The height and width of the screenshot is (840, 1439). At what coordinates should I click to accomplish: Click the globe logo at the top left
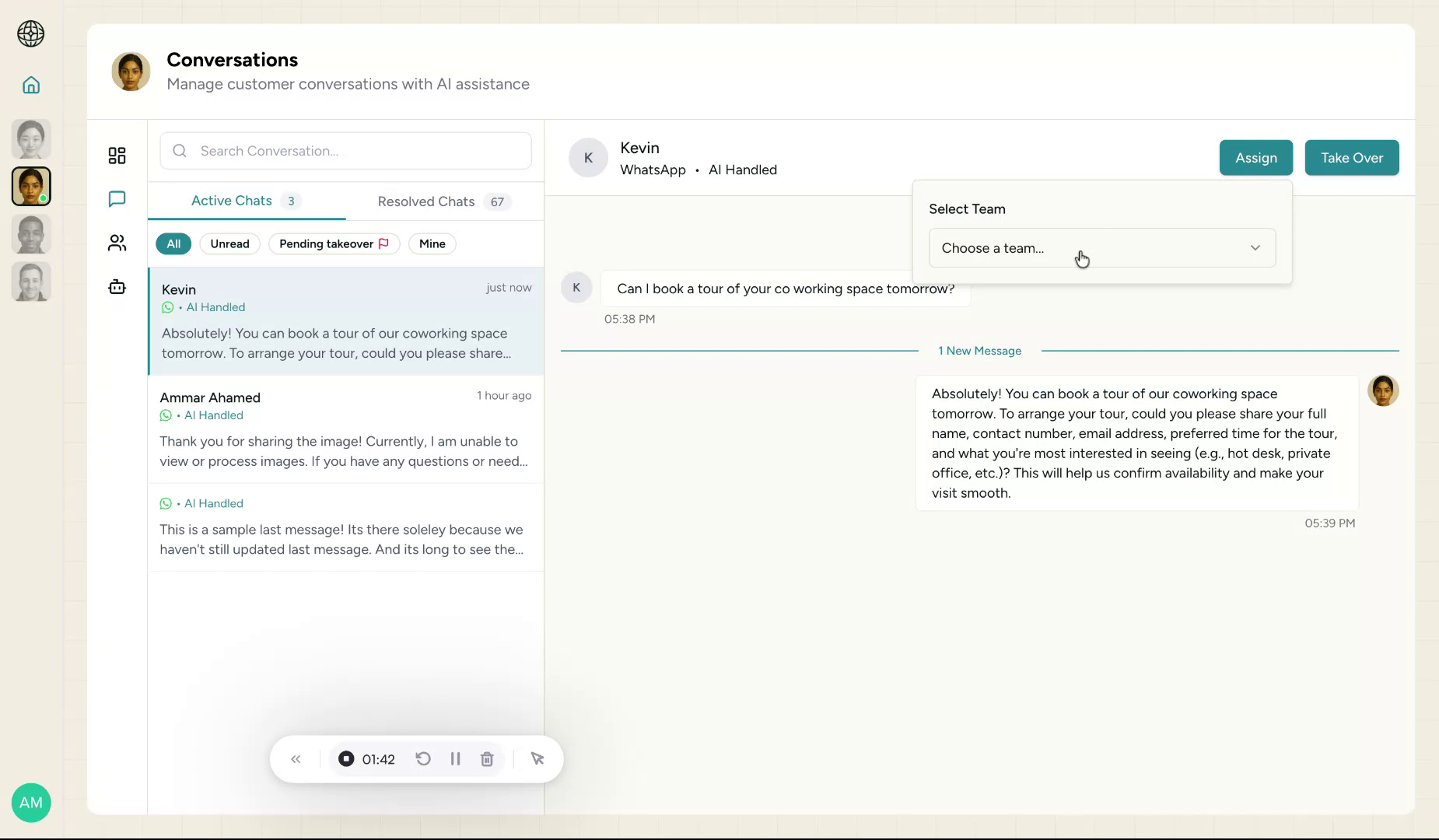point(31,34)
